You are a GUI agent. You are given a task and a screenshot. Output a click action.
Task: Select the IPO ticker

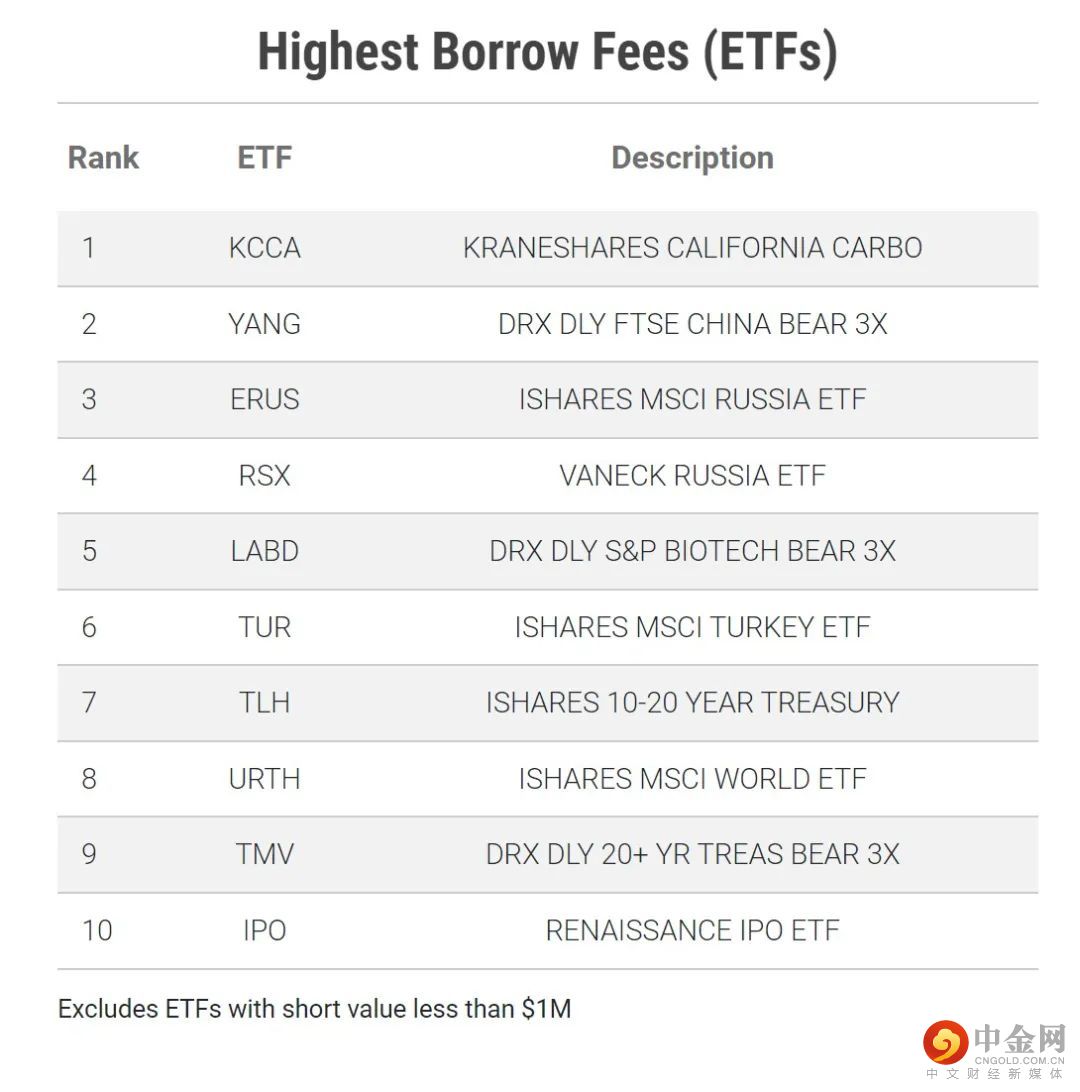coord(264,930)
